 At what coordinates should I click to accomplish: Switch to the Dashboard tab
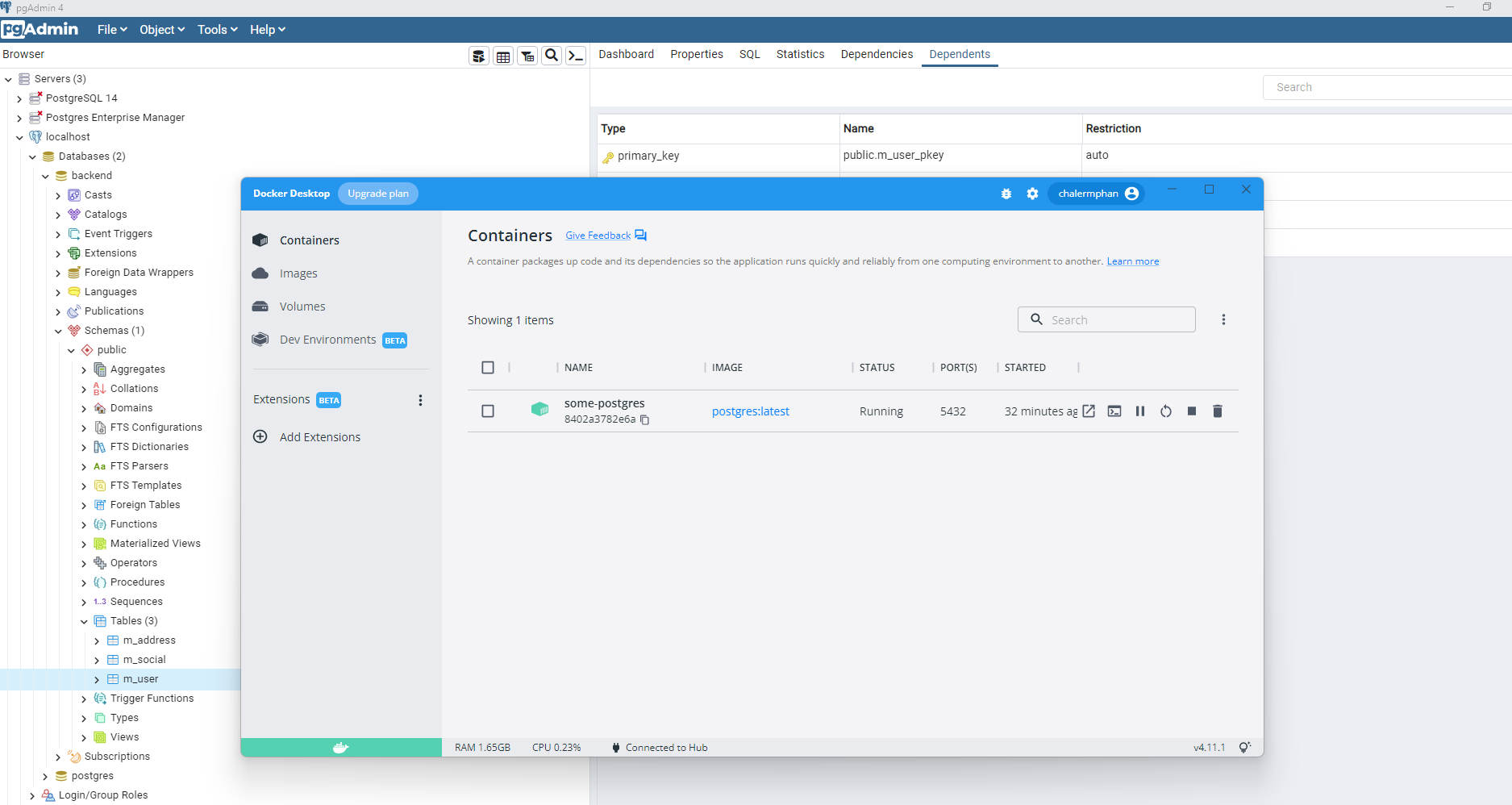pyautogui.click(x=626, y=54)
